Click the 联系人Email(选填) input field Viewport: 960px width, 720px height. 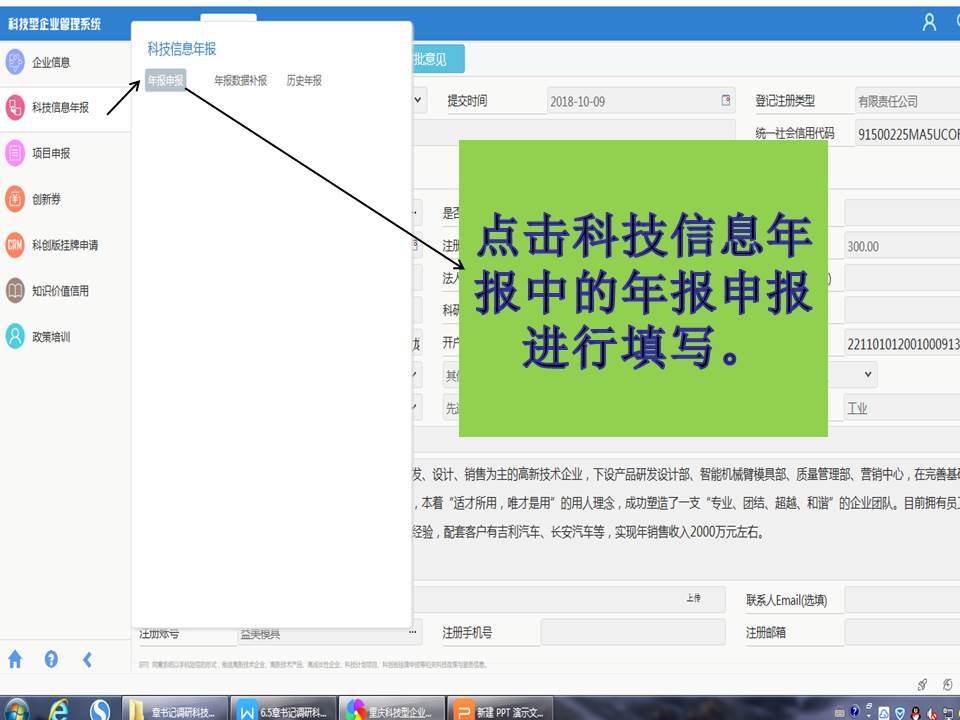(x=902, y=600)
